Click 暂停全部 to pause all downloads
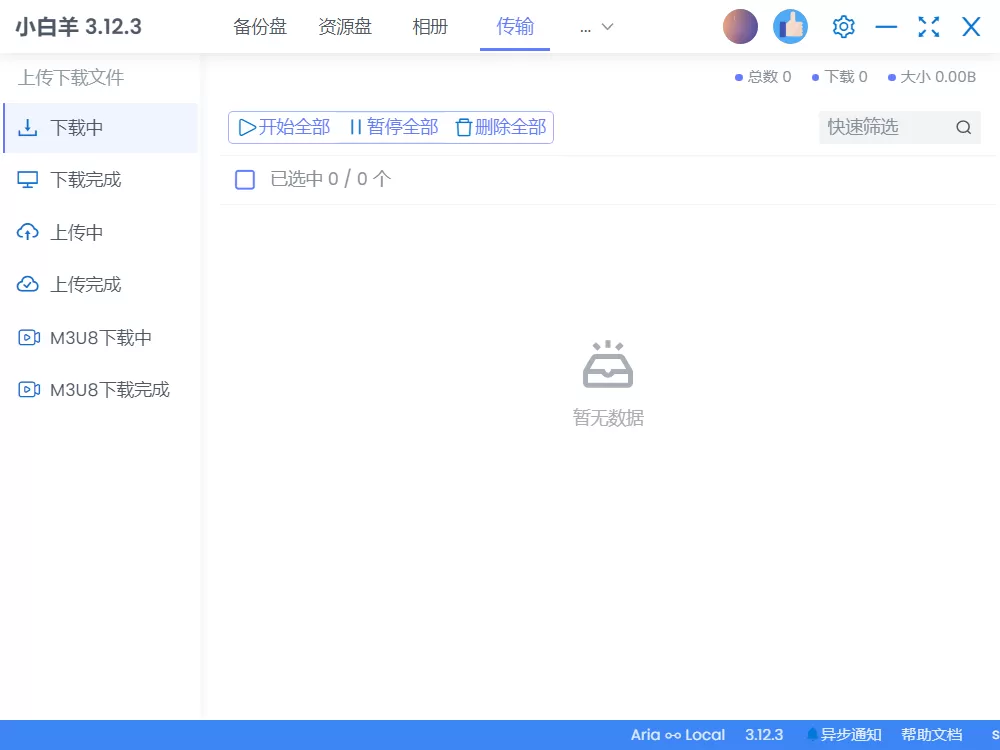This screenshot has height=750, width=1000. click(396, 127)
